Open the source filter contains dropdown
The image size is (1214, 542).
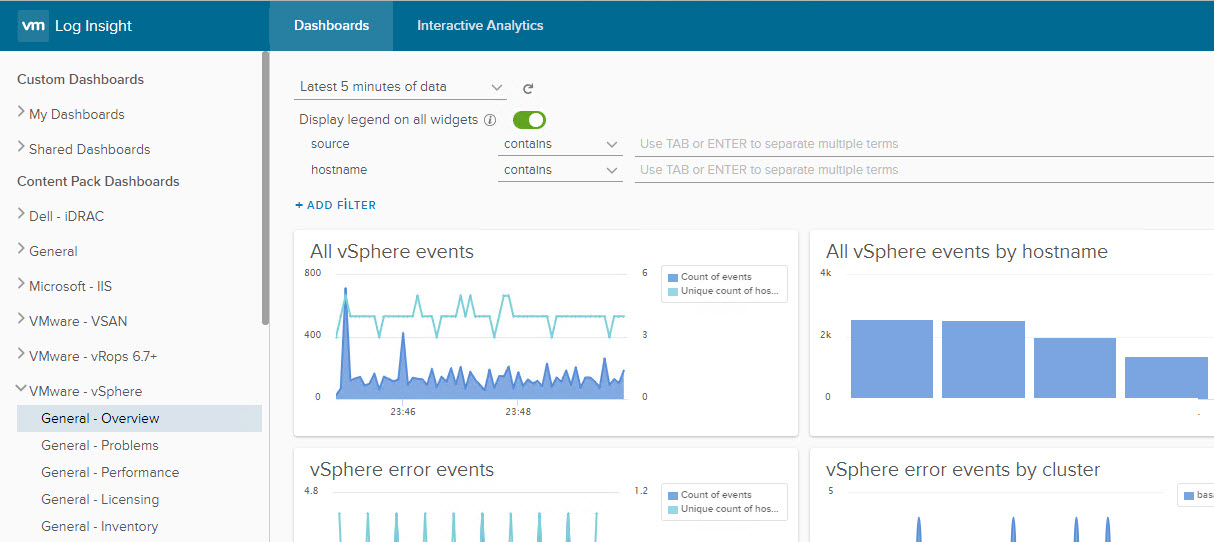coord(561,144)
